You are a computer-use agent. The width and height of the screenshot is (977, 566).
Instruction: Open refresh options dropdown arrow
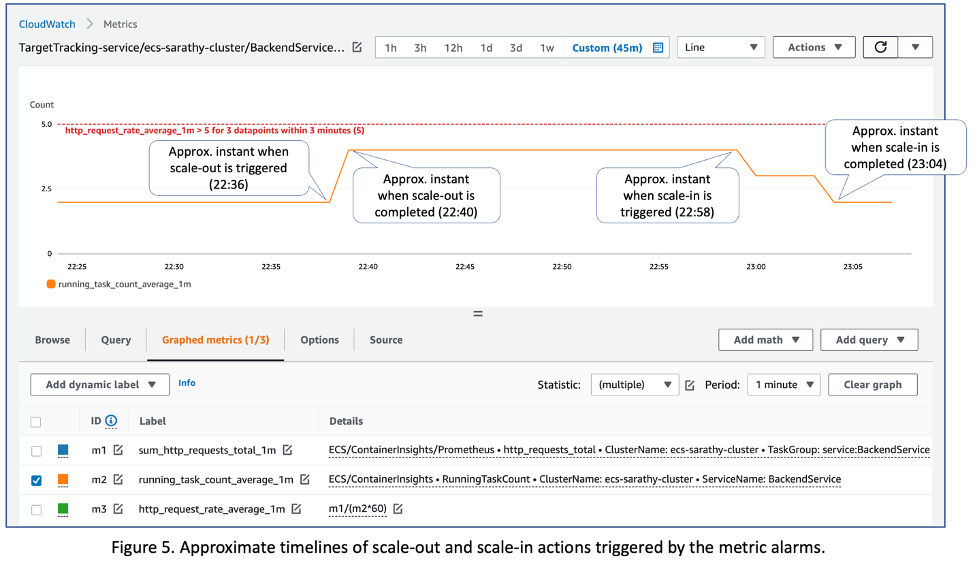tap(915, 47)
